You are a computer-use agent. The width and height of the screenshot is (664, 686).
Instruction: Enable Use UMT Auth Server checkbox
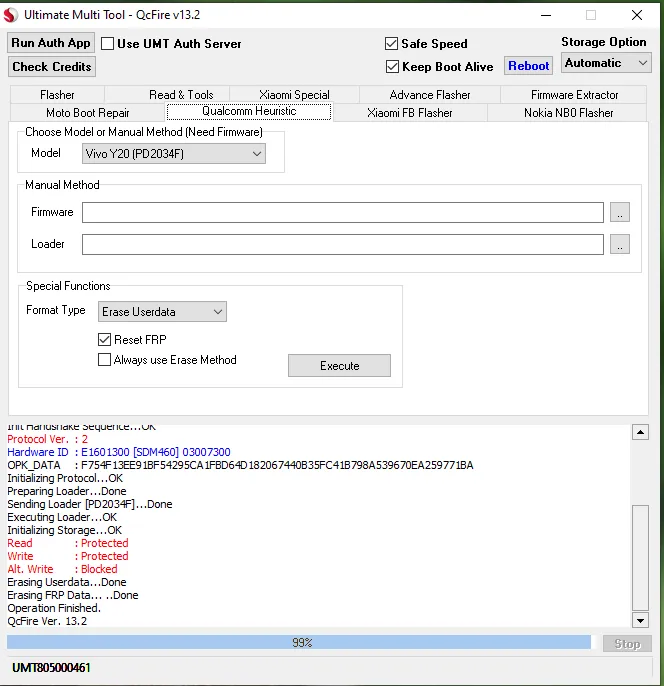[x=108, y=44]
